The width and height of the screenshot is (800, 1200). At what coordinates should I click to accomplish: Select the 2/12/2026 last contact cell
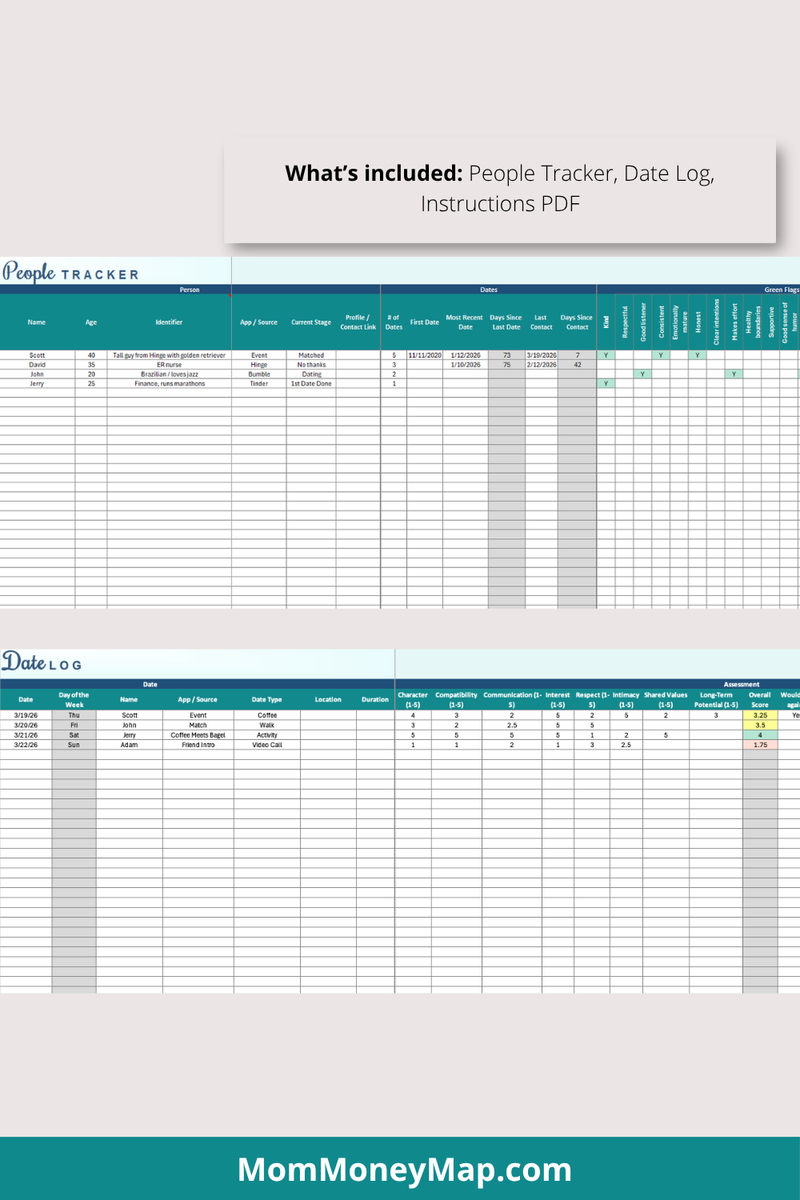[541, 364]
